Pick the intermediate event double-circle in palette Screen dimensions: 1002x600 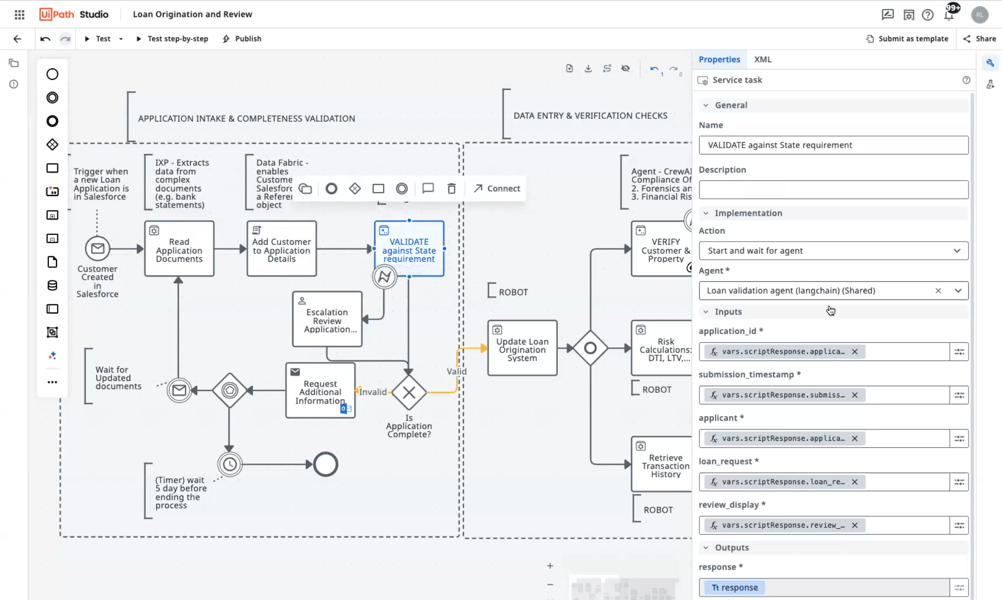(x=52, y=98)
